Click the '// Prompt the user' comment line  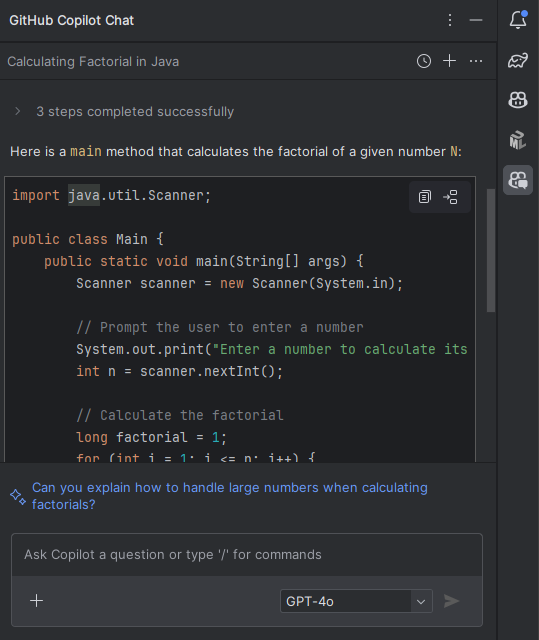(x=220, y=327)
